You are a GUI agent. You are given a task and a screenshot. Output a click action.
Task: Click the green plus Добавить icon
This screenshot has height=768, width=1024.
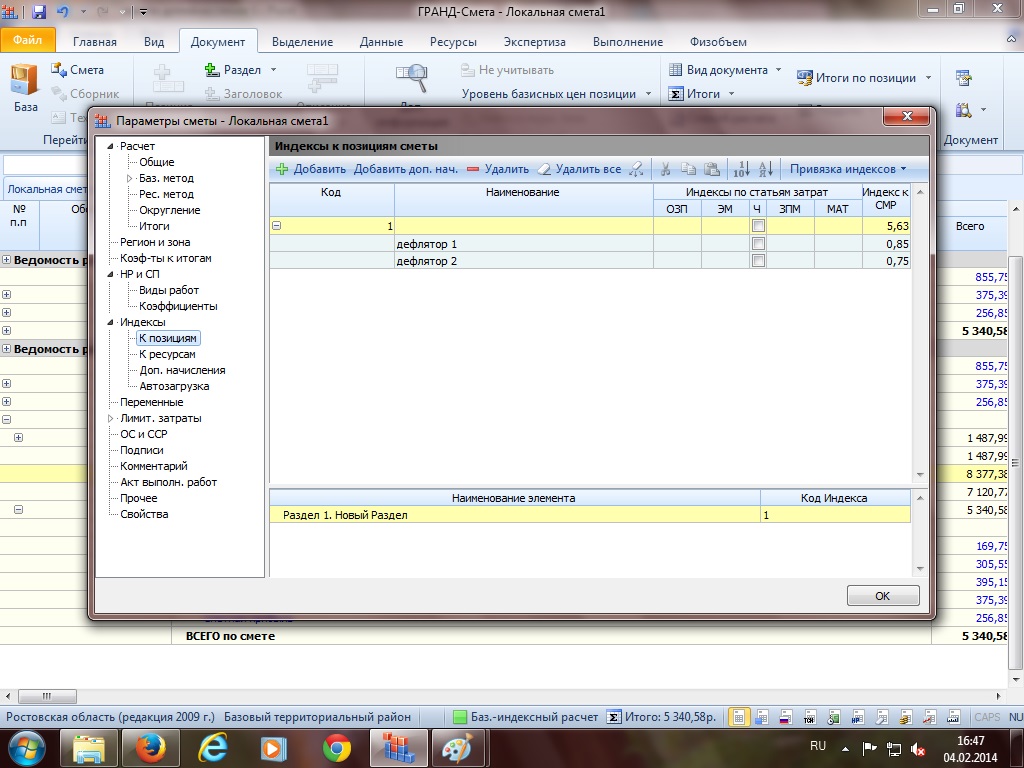point(281,170)
